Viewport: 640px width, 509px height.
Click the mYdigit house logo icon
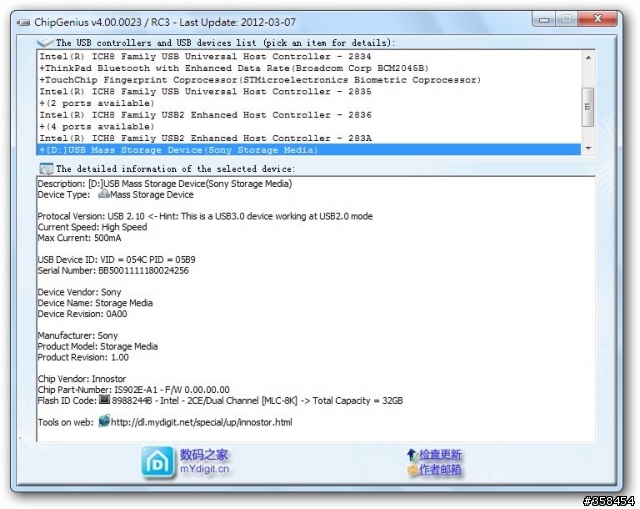[158, 462]
